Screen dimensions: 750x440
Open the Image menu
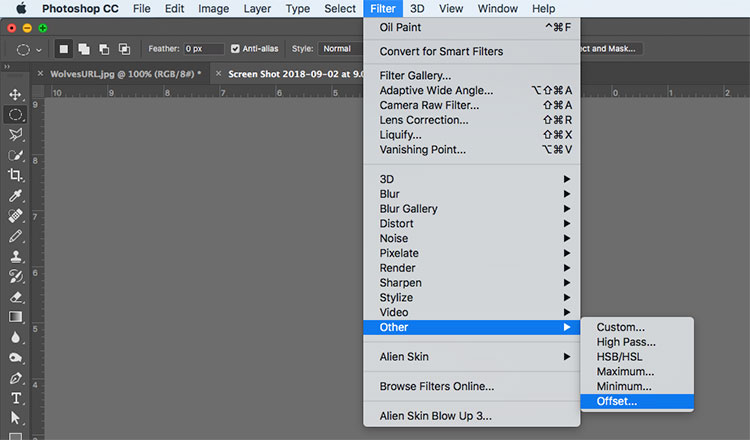[213, 9]
